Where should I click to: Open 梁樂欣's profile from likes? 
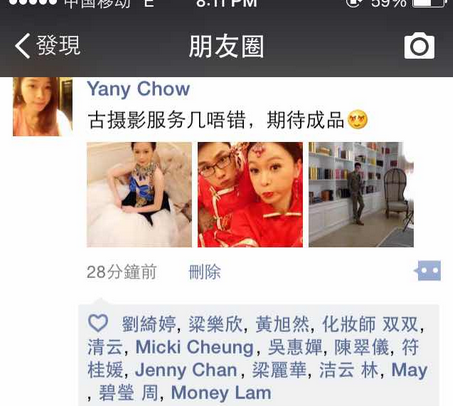point(215,324)
